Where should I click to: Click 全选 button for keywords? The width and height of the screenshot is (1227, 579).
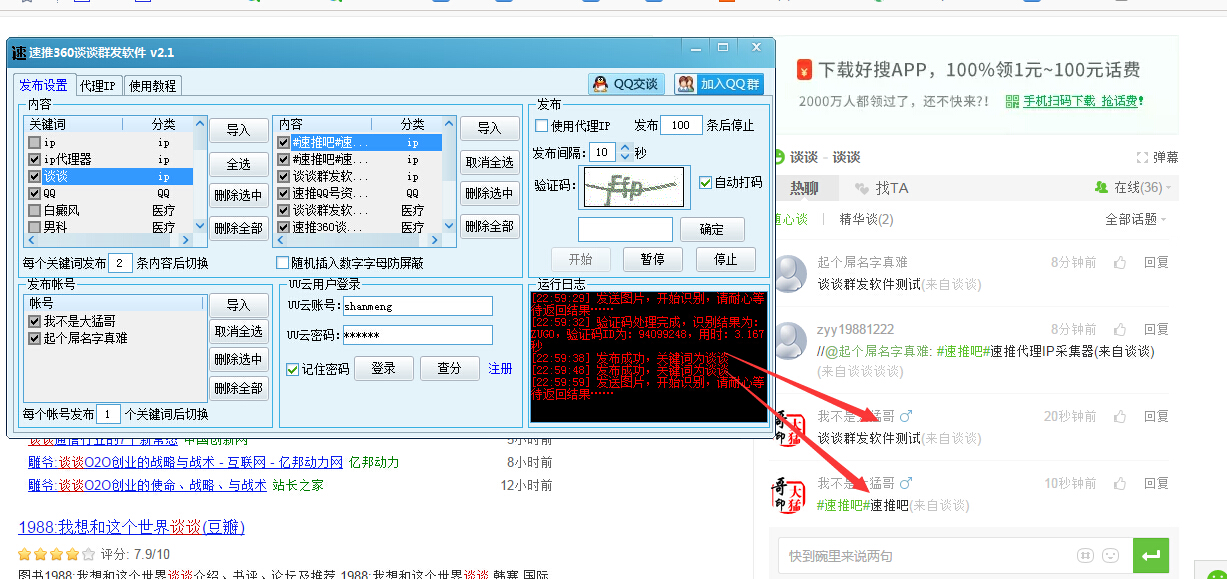tap(238, 163)
